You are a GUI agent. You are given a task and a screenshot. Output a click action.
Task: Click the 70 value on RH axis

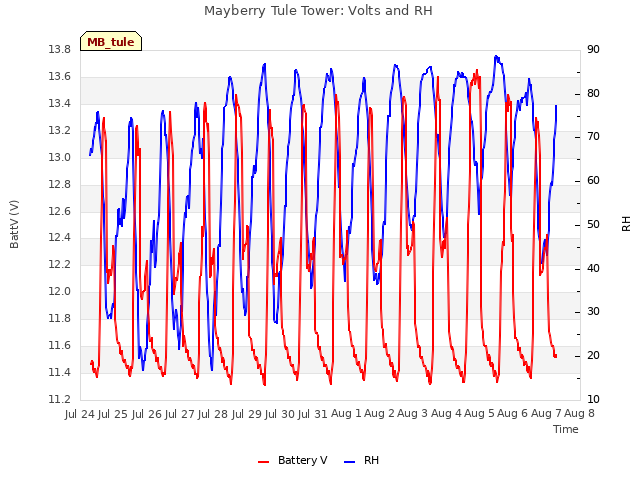[x=593, y=137]
